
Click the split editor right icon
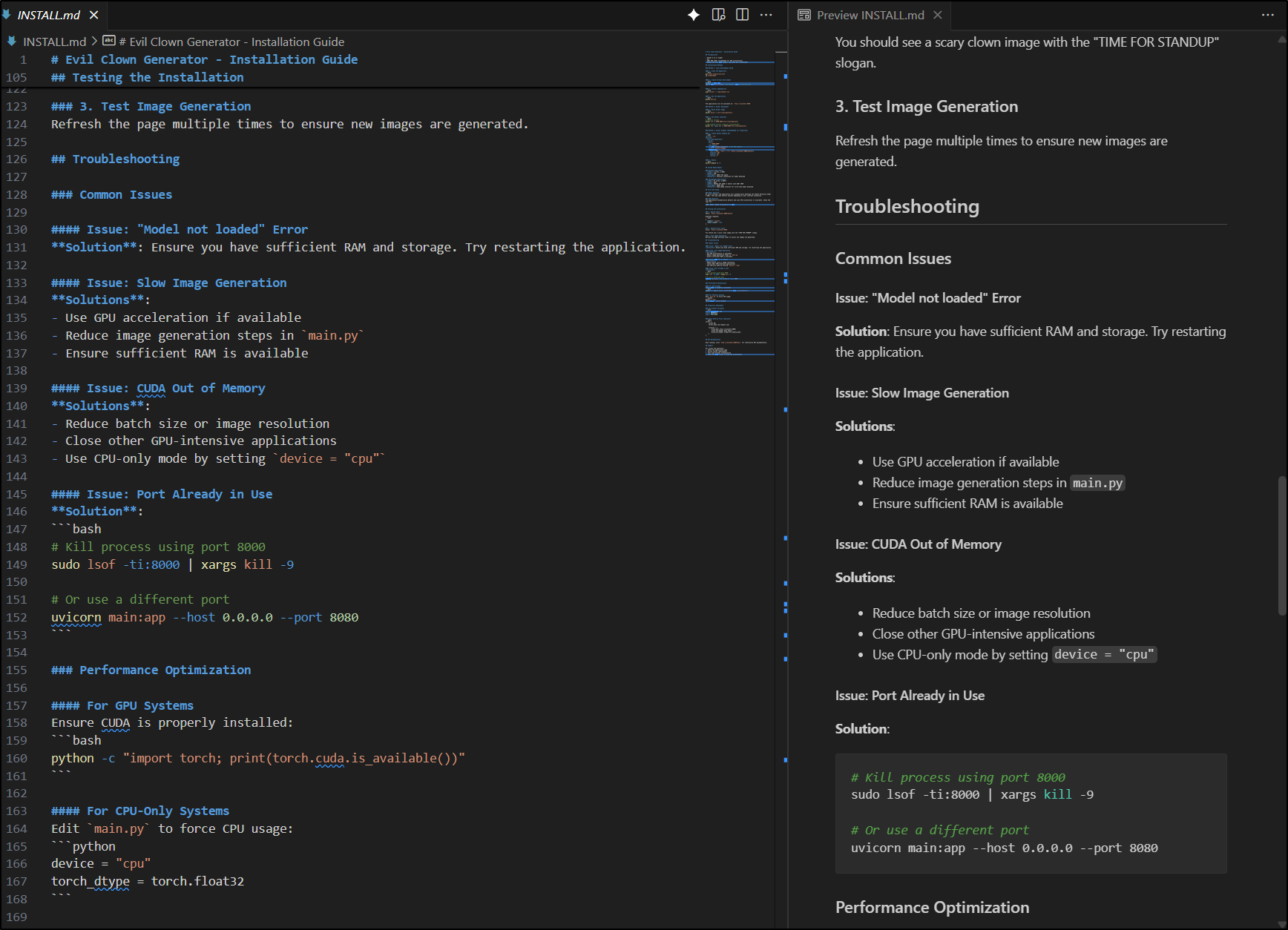[x=742, y=15]
